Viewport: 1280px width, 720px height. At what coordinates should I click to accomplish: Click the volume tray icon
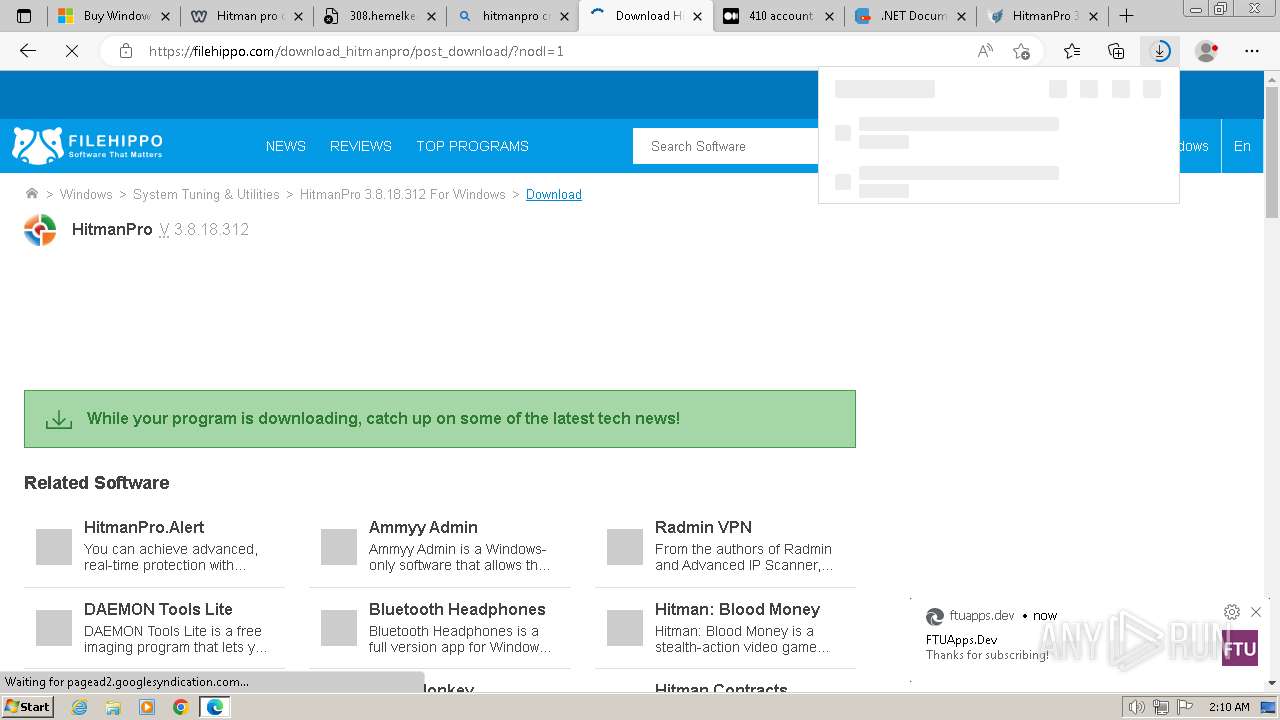[1137, 707]
